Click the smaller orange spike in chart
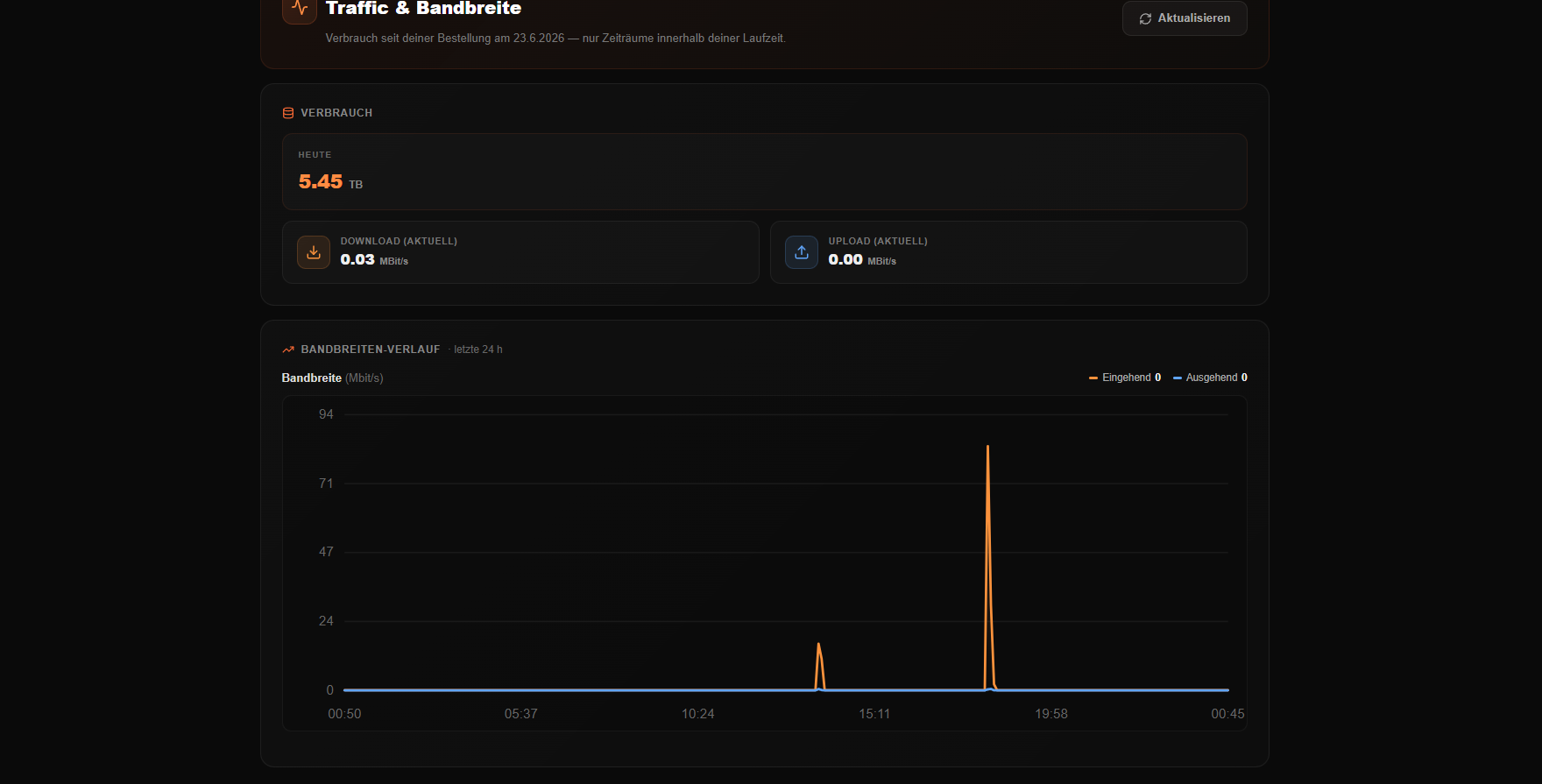 pyautogui.click(x=818, y=645)
